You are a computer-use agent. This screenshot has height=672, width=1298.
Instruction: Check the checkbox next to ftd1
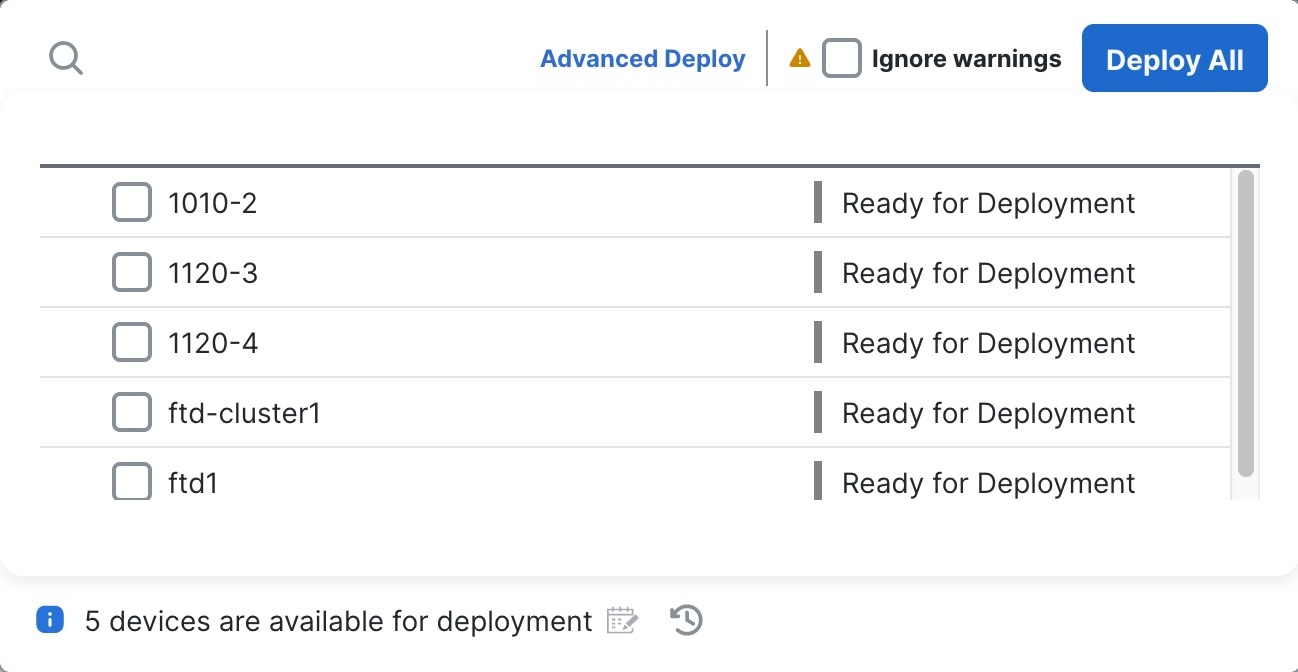[x=131, y=482]
